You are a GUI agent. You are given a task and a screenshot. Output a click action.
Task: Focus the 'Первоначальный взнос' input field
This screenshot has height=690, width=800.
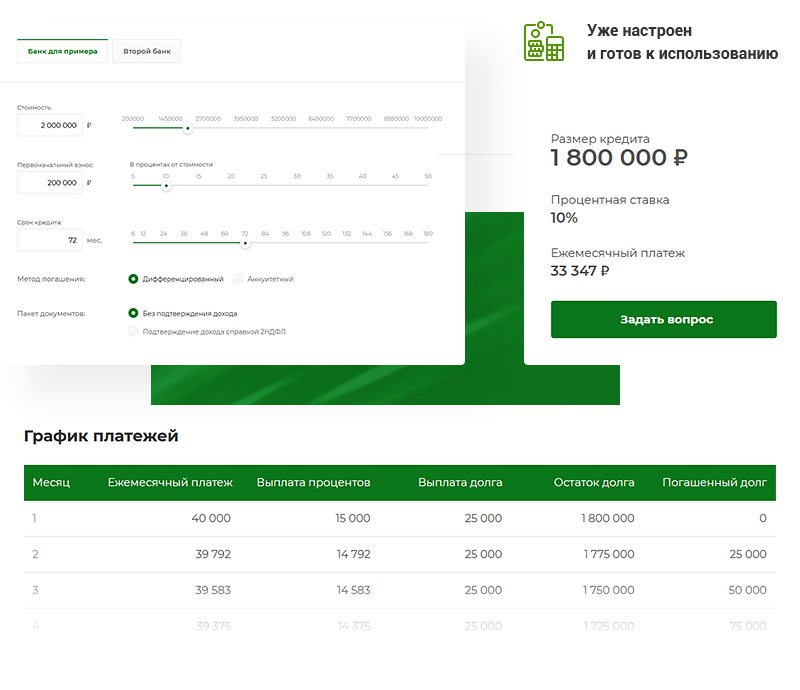pyautogui.click(x=50, y=183)
